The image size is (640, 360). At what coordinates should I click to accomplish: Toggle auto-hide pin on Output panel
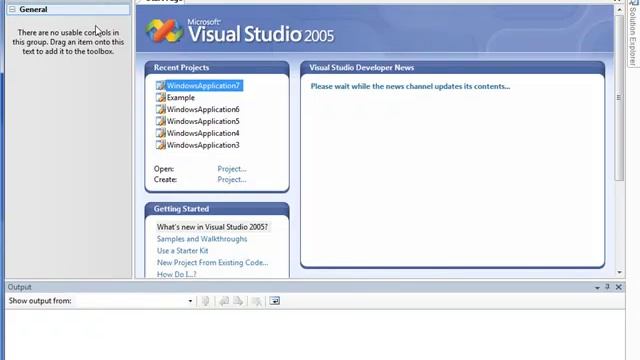(x=607, y=287)
